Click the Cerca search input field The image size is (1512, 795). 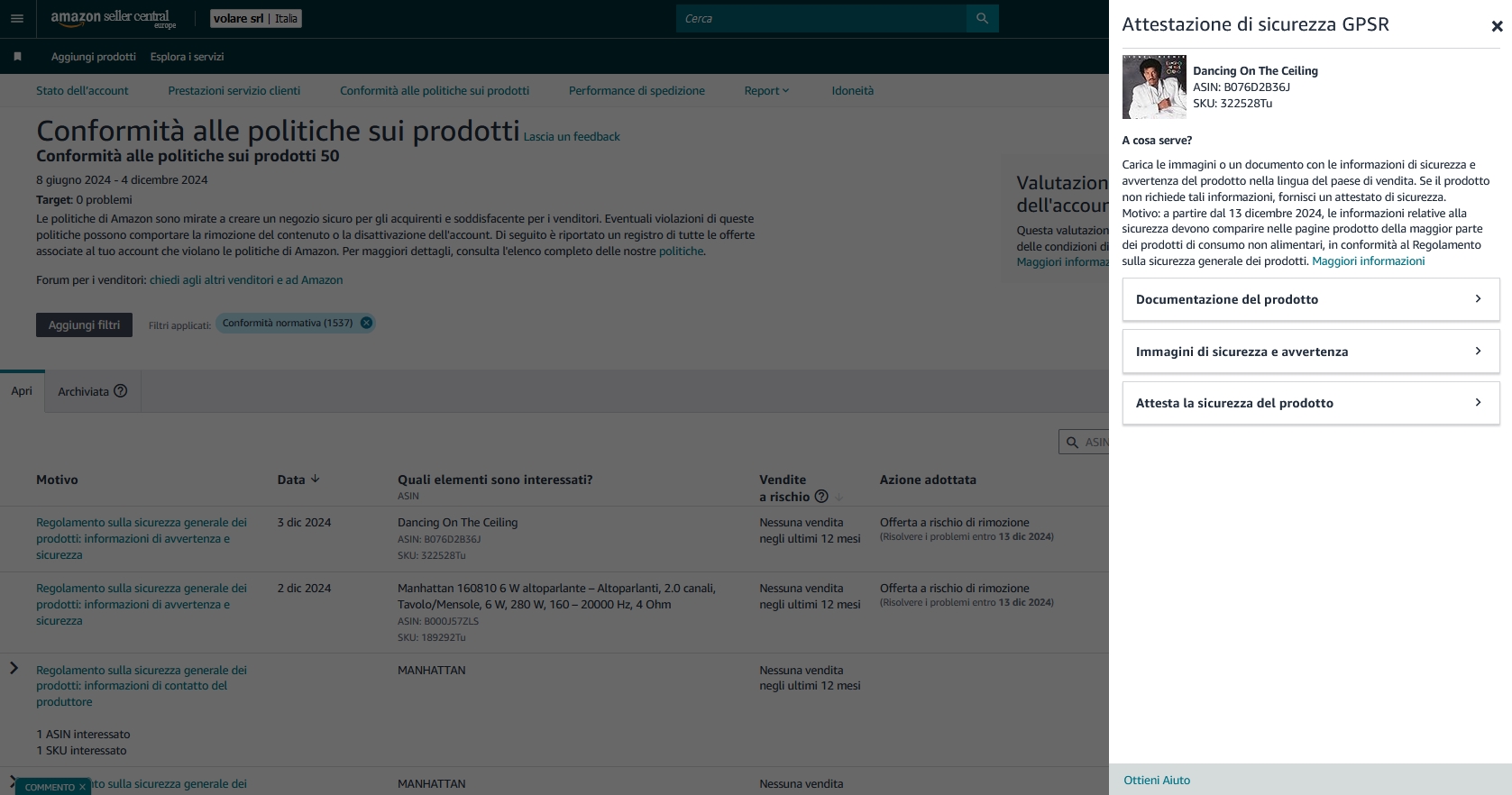(820, 18)
